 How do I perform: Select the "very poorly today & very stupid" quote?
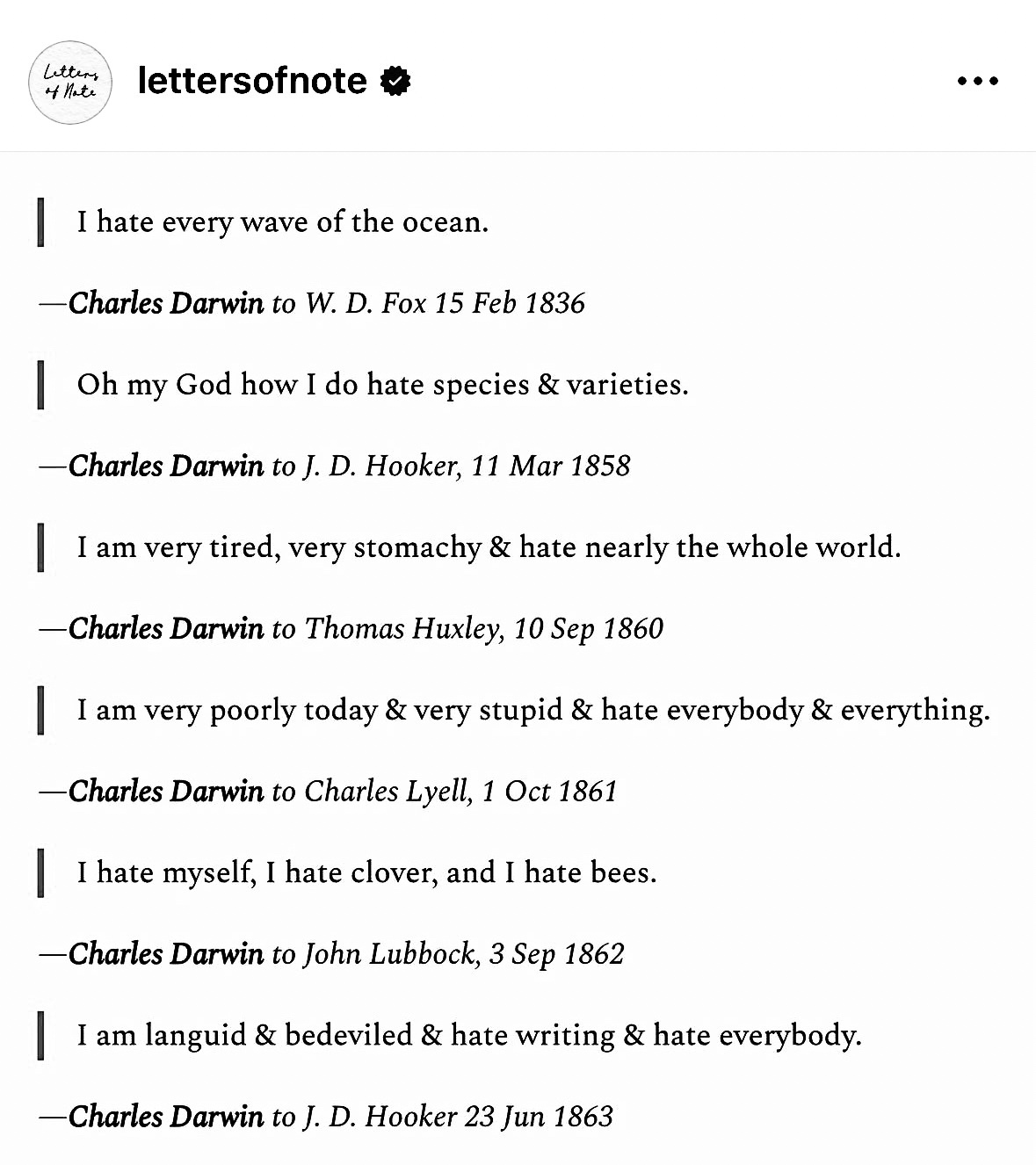click(x=532, y=709)
